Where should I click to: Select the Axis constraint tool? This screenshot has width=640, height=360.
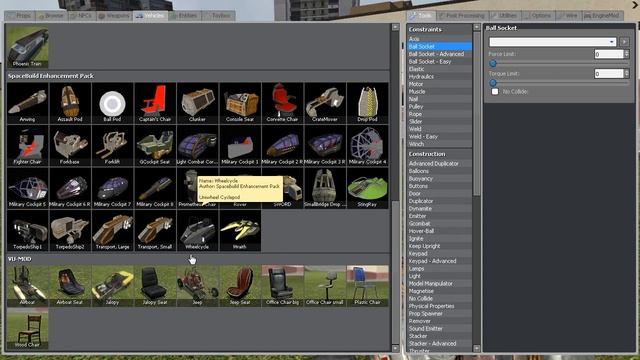coord(440,39)
